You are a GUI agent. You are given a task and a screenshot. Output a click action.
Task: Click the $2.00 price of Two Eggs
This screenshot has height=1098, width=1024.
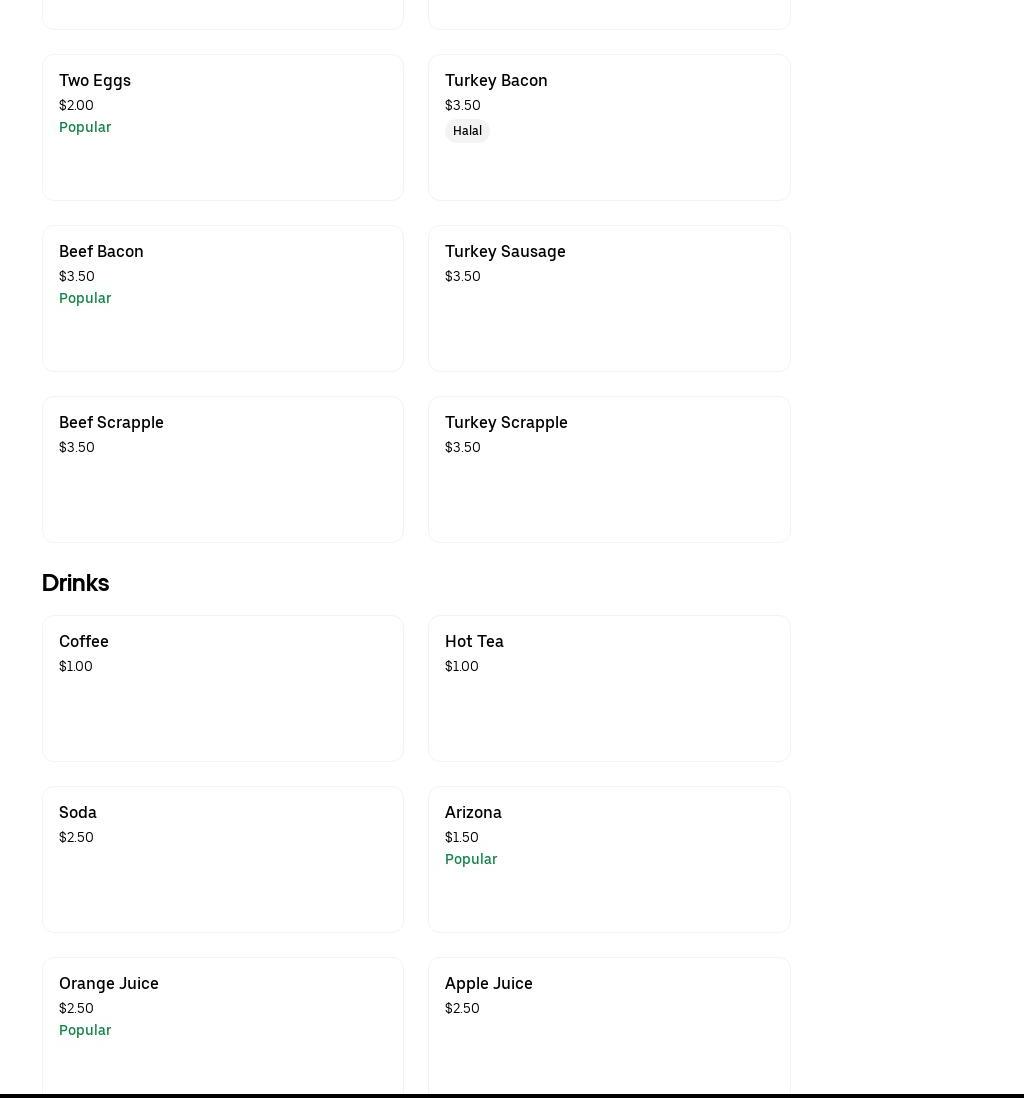(76, 105)
